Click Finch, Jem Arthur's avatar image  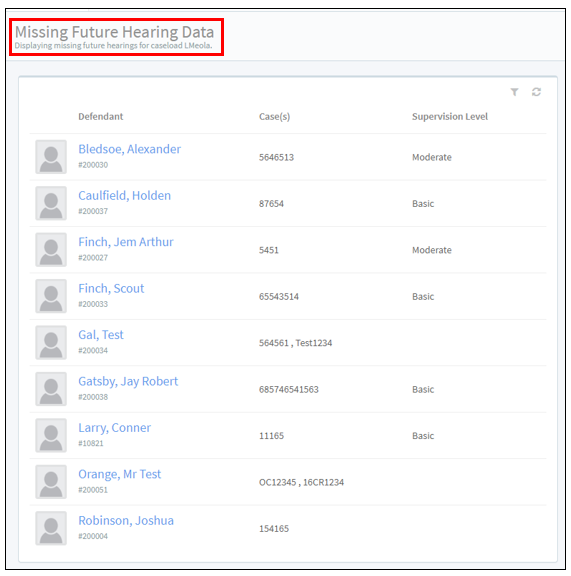(51, 250)
